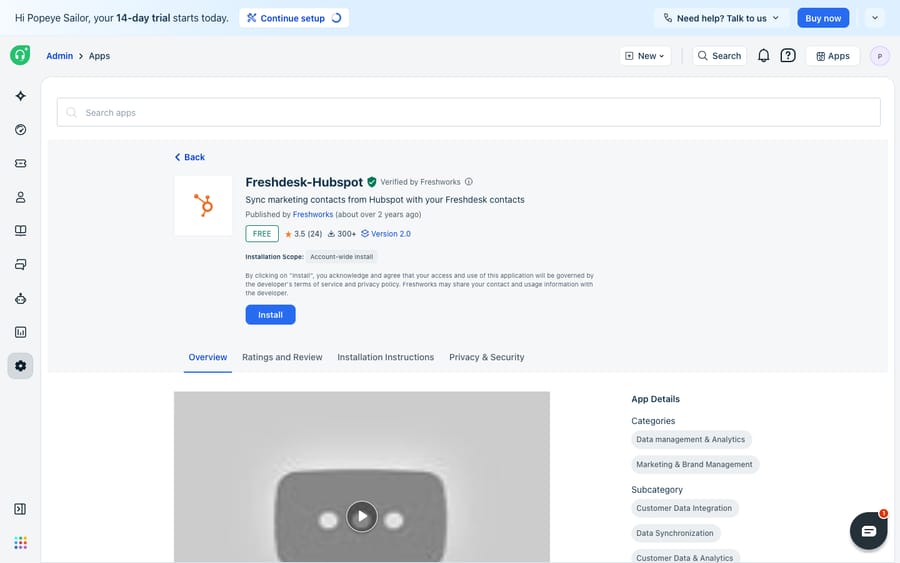This screenshot has height=563, width=900.
Task: Select Data Synchronization subcategory
Action: (x=675, y=533)
